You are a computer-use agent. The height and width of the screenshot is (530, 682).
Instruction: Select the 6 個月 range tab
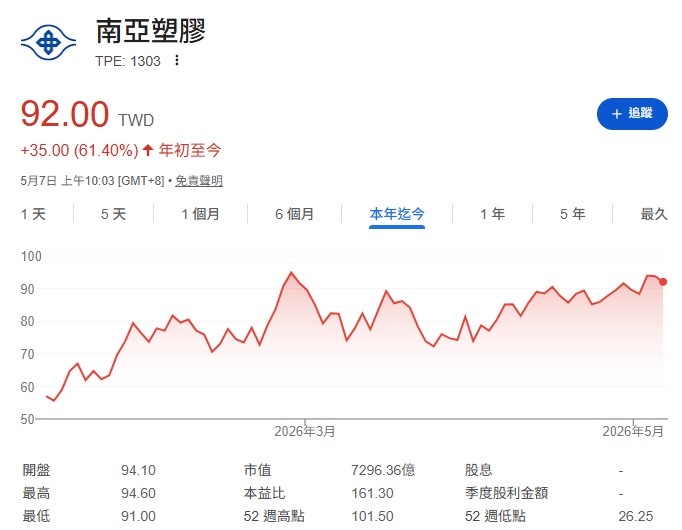pos(294,214)
